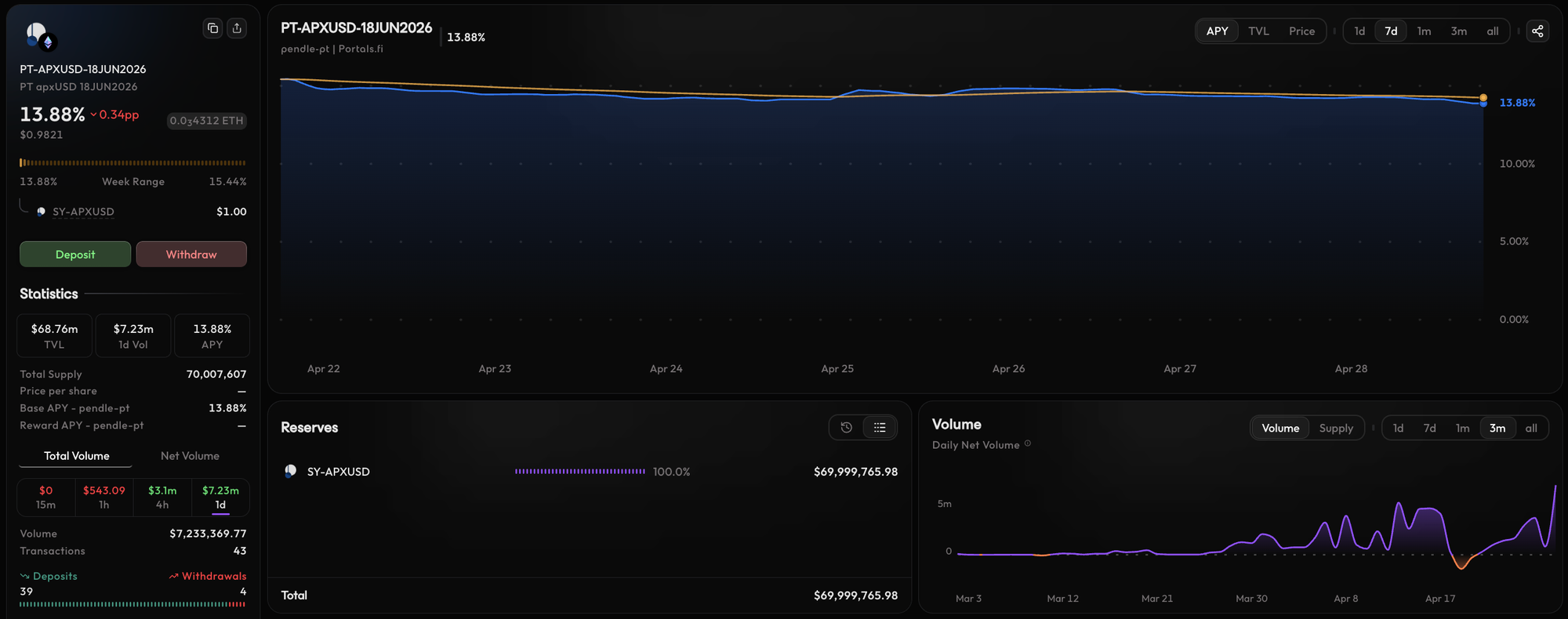Share the chart via the share icon
This screenshot has width=1568, height=619.
[1537, 31]
